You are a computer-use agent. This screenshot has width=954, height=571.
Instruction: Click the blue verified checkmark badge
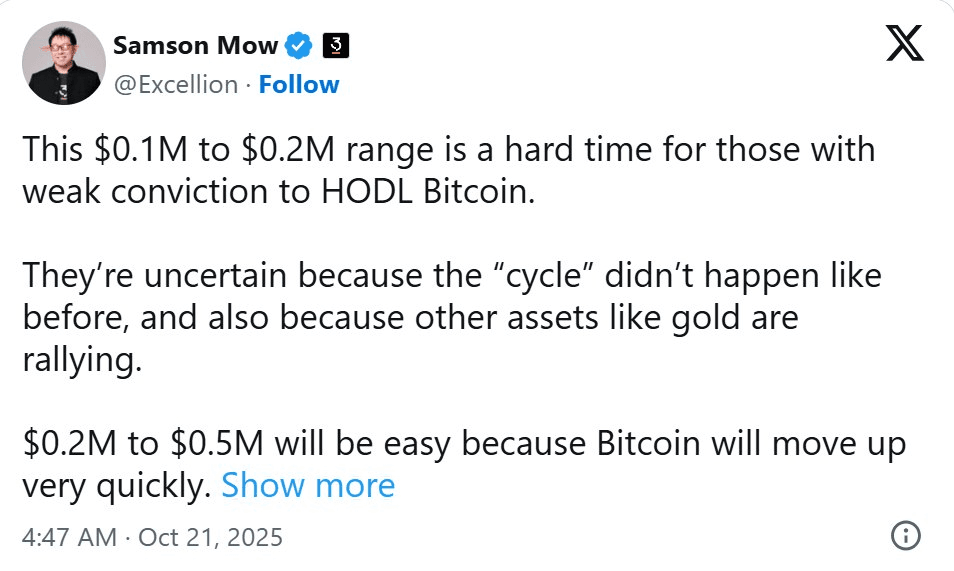tap(298, 45)
